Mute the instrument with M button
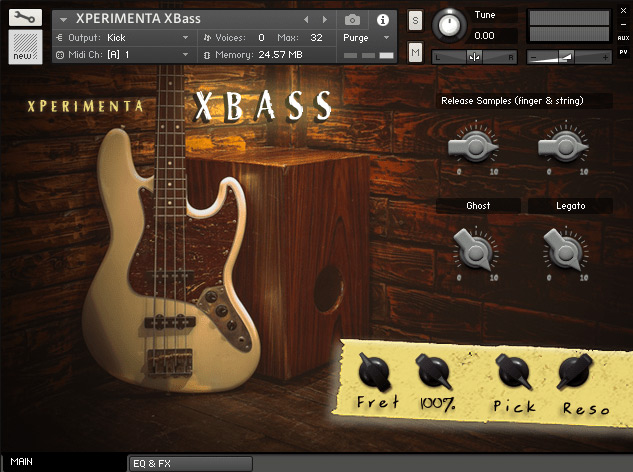 [415, 51]
